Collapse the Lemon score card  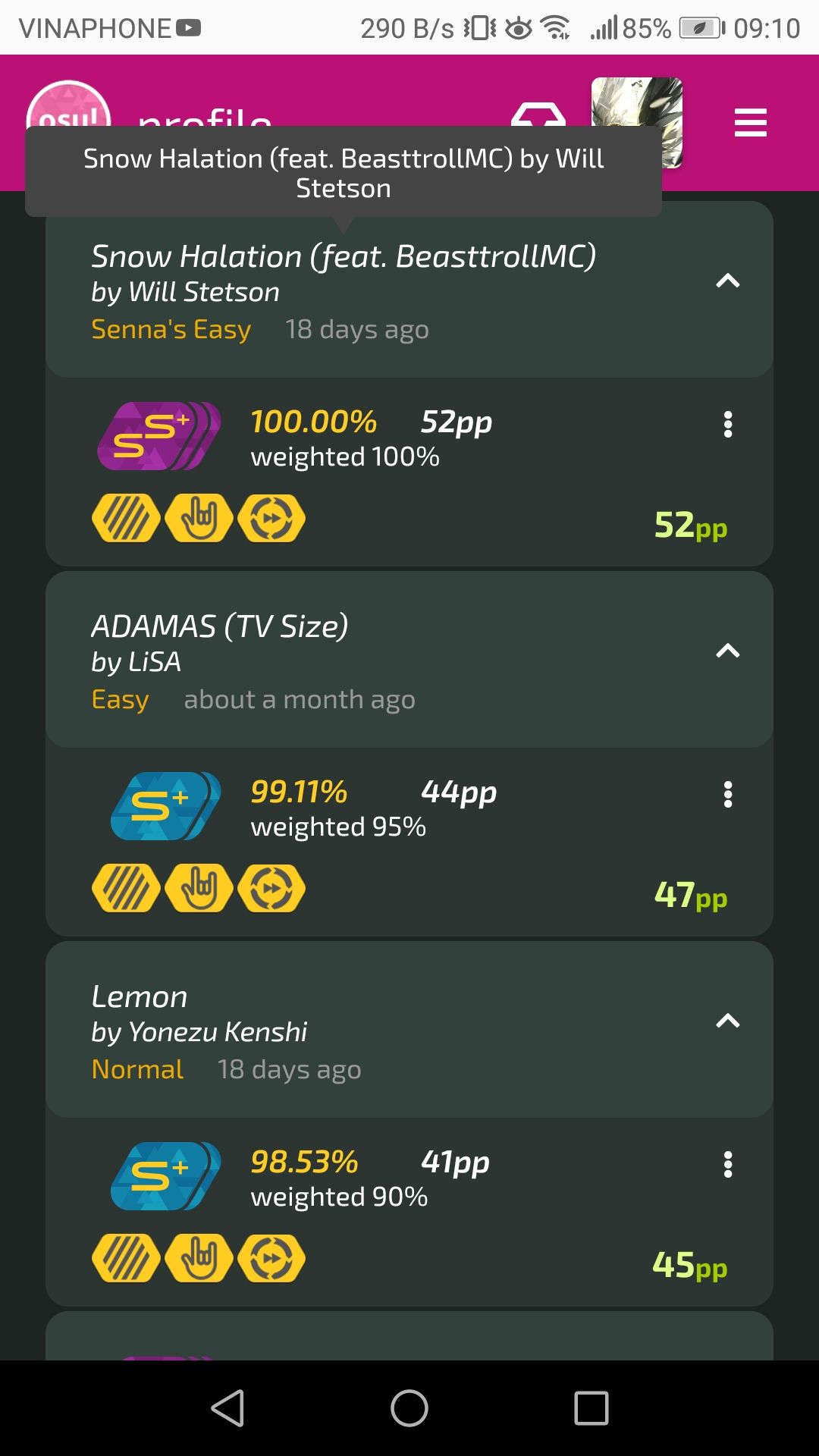click(727, 1021)
